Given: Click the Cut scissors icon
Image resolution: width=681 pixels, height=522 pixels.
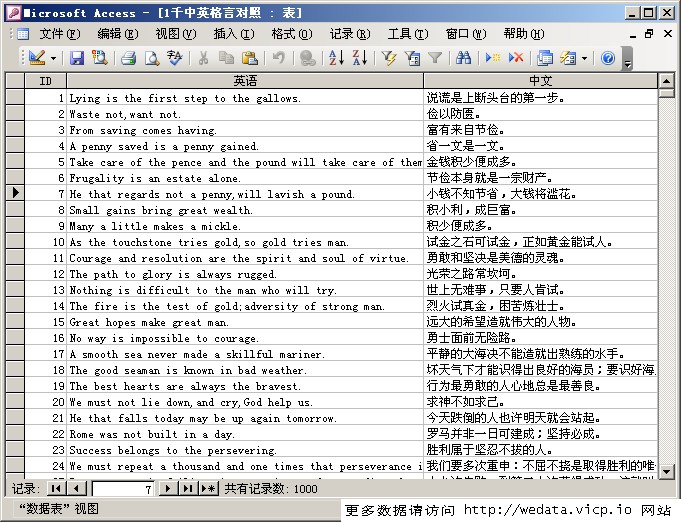Looking at the screenshot, I should [x=203, y=58].
